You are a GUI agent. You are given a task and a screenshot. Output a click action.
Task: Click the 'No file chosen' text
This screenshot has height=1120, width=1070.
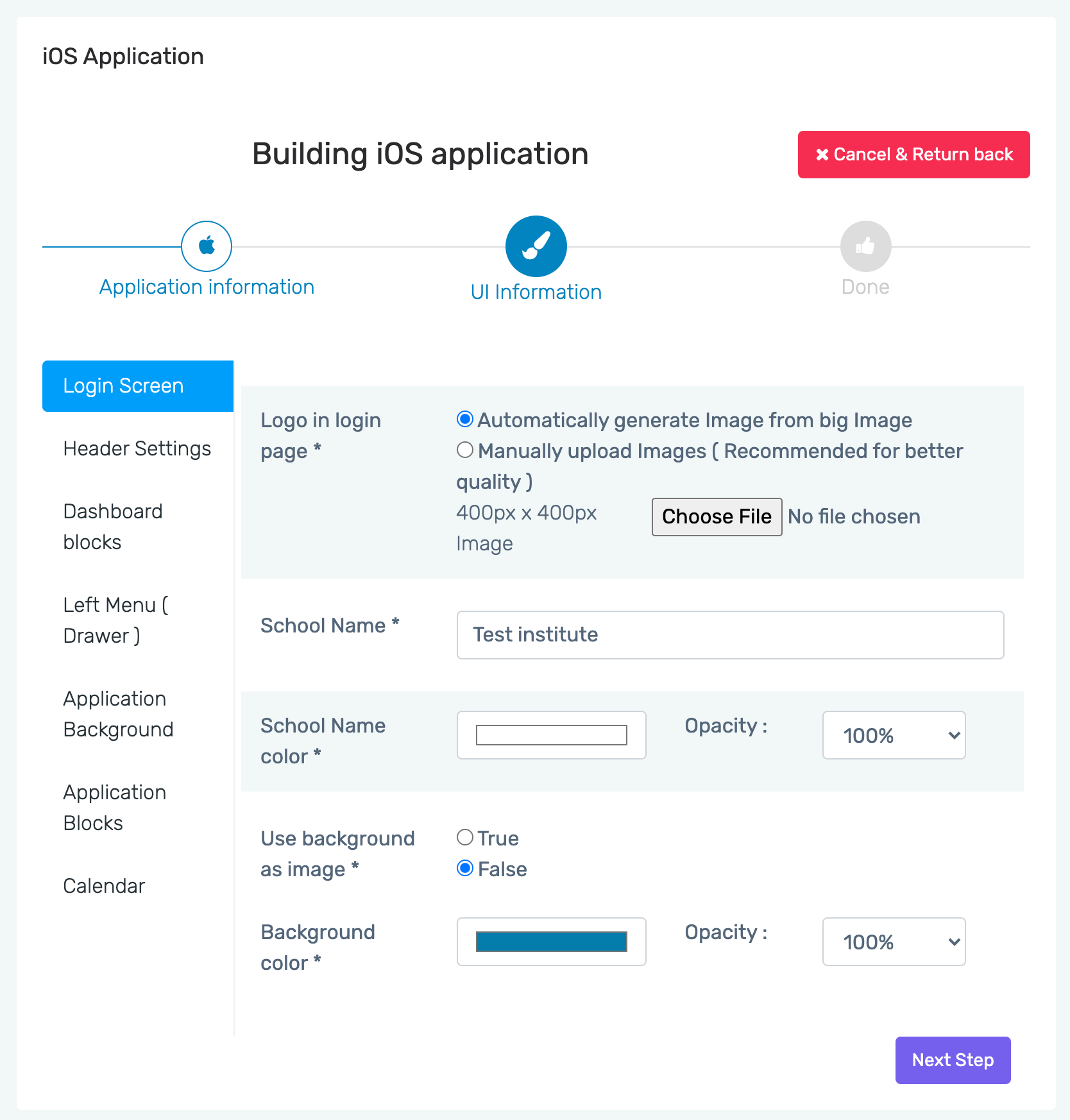tap(854, 517)
